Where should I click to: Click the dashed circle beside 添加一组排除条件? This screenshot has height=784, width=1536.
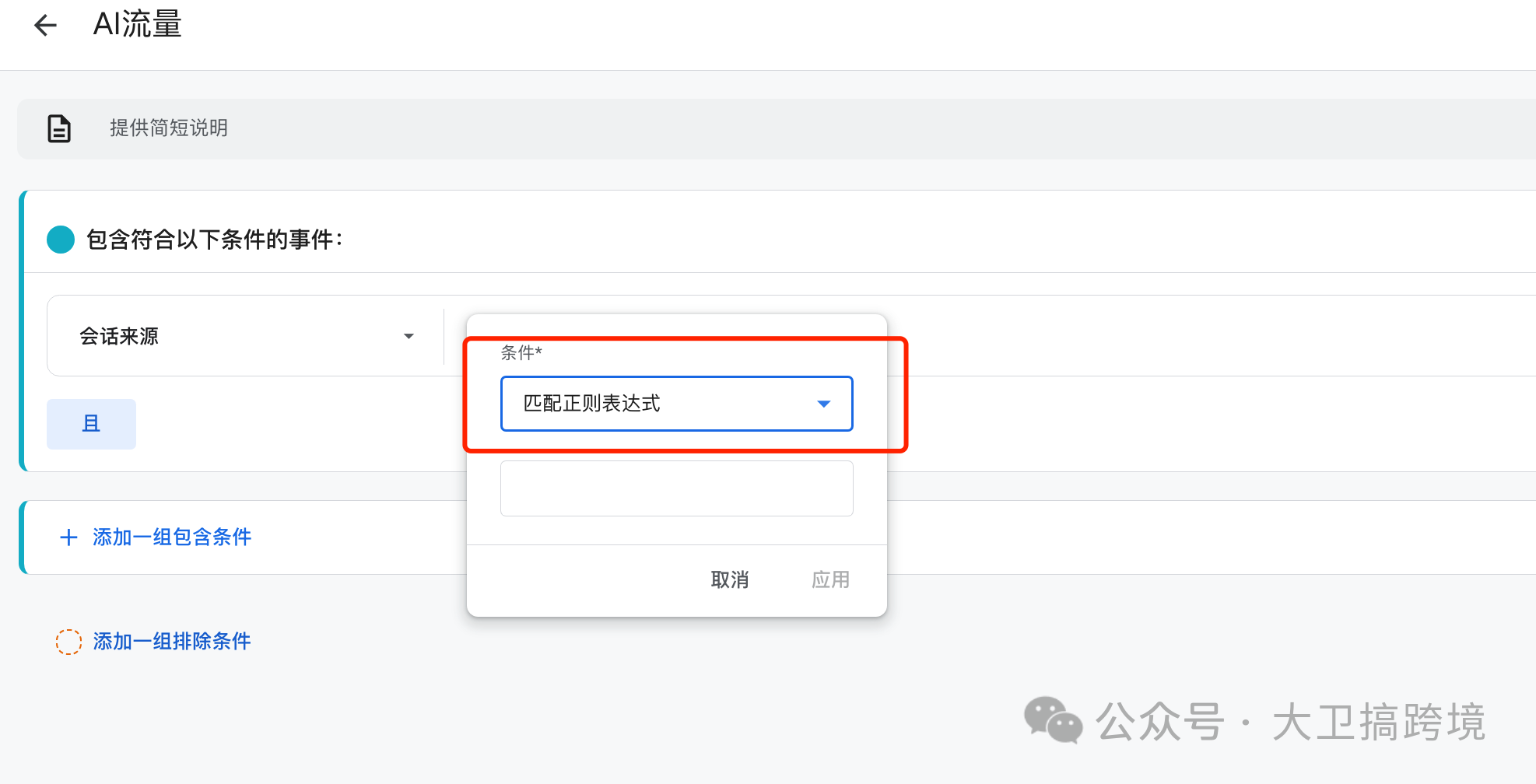point(68,642)
